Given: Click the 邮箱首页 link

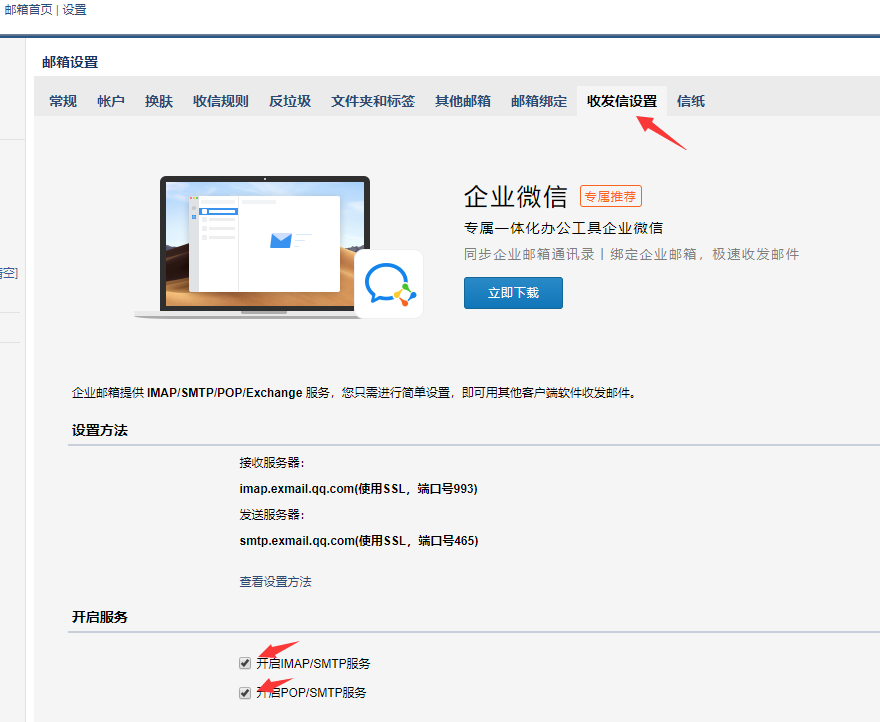Looking at the screenshot, I should 29,10.
